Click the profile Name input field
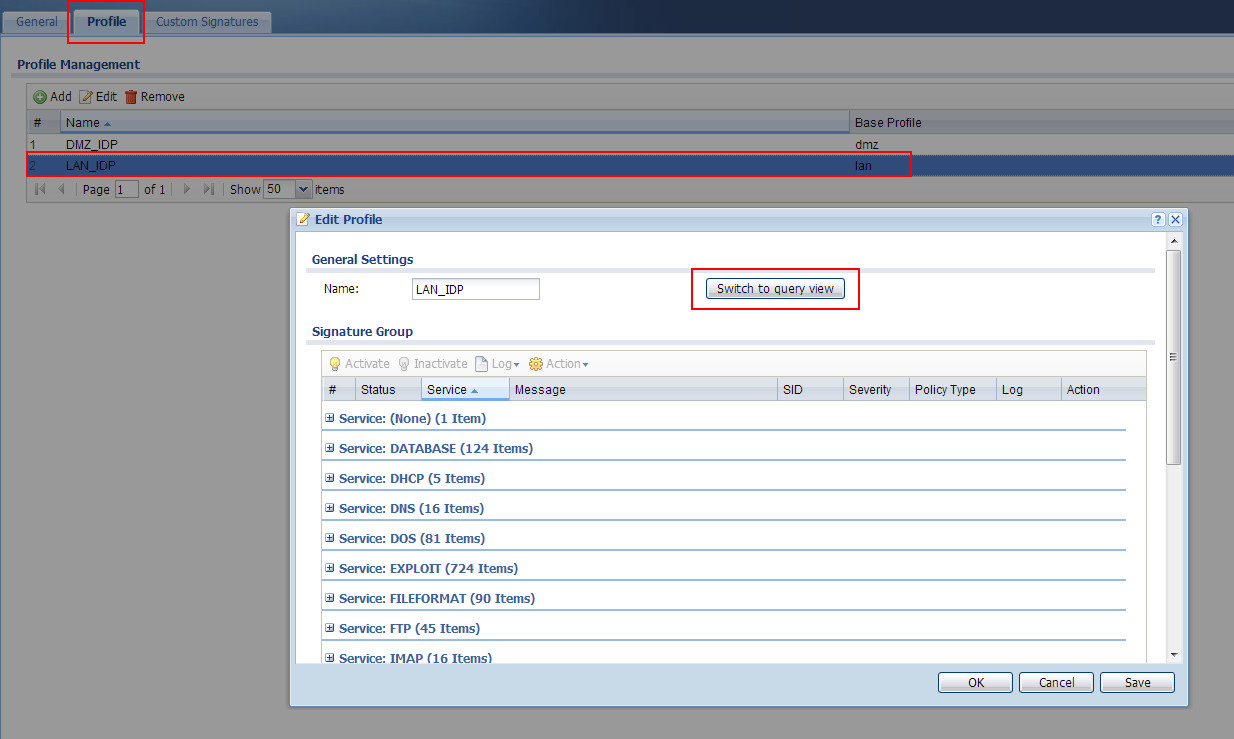Screen dimensions: 1234x739 [476, 289]
